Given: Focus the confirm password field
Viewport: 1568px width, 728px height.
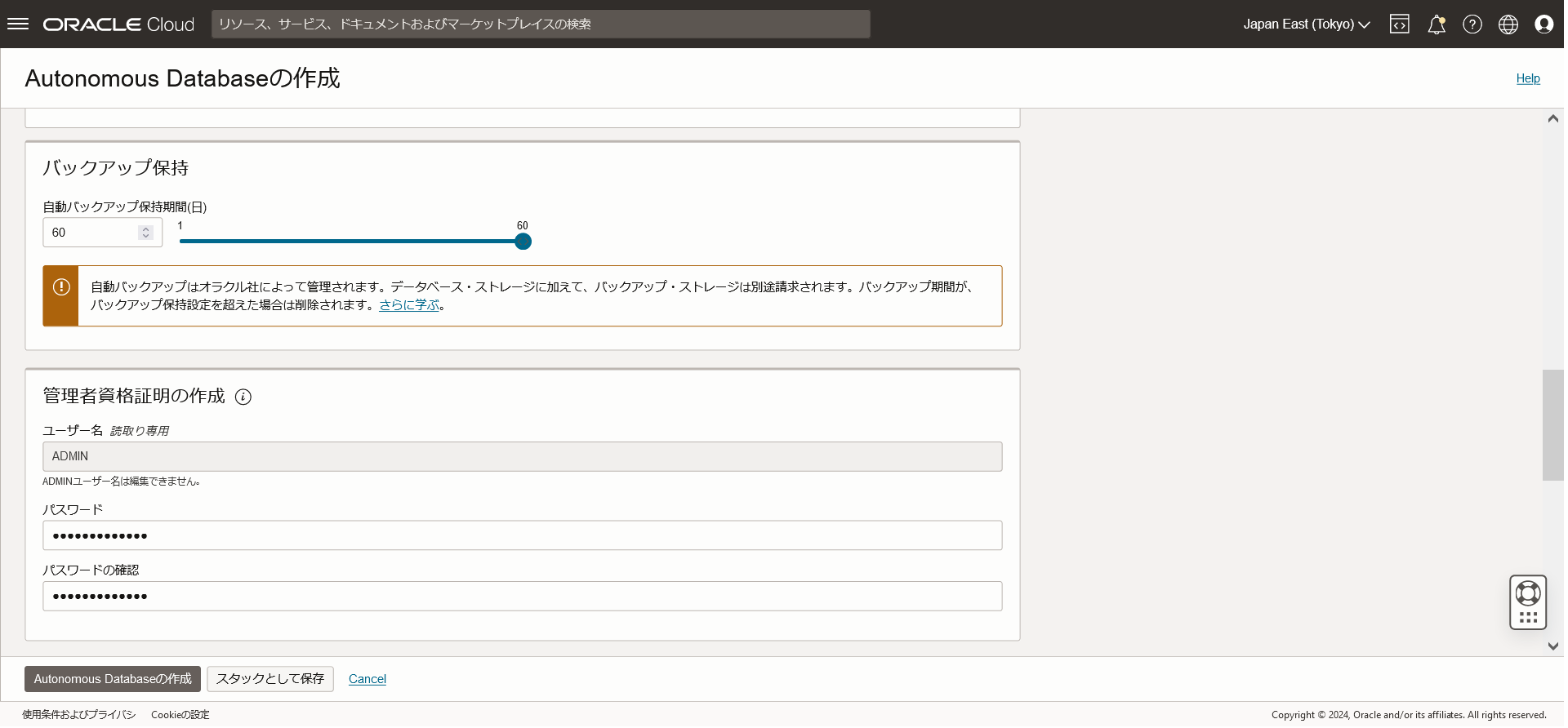Looking at the screenshot, I should (523, 596).
